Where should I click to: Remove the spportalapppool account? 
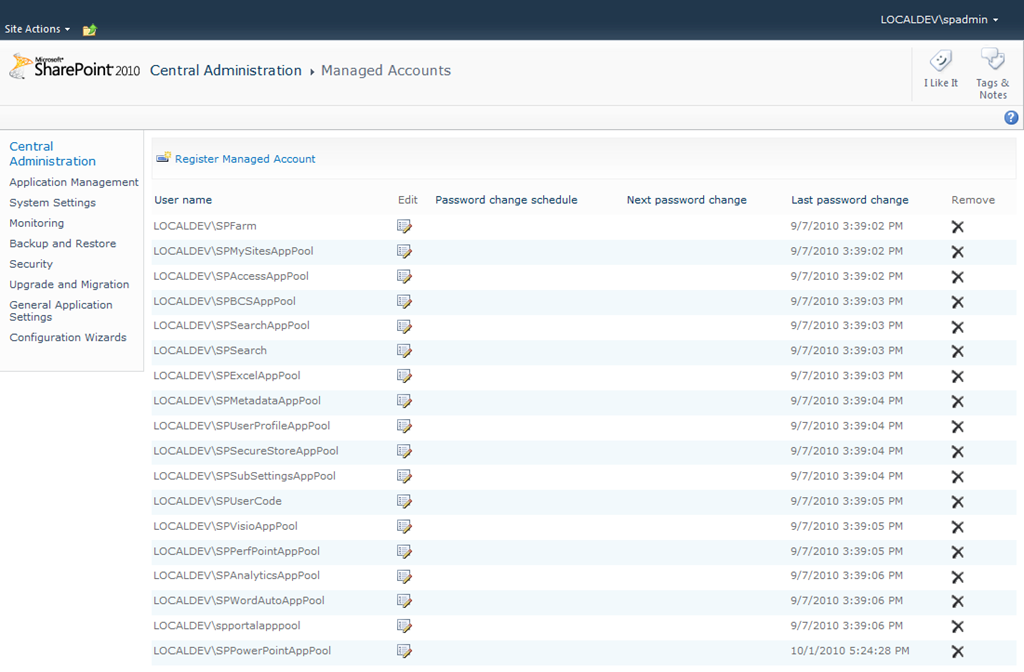coord(957,626)
